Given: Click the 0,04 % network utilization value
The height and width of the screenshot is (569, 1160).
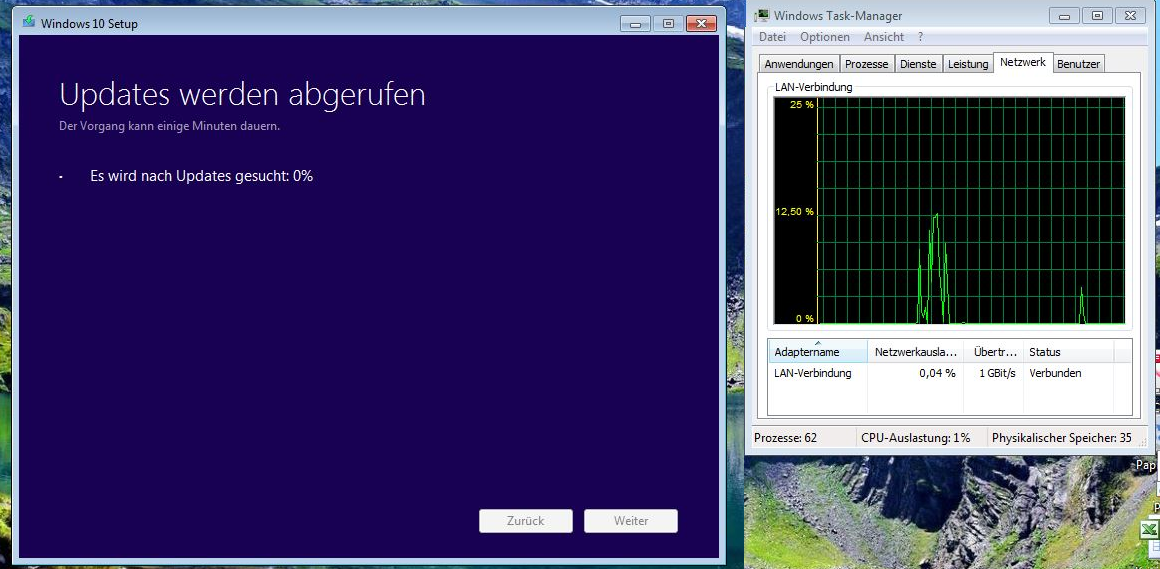Looking at the screenshot, I should [x=937, y=373].
